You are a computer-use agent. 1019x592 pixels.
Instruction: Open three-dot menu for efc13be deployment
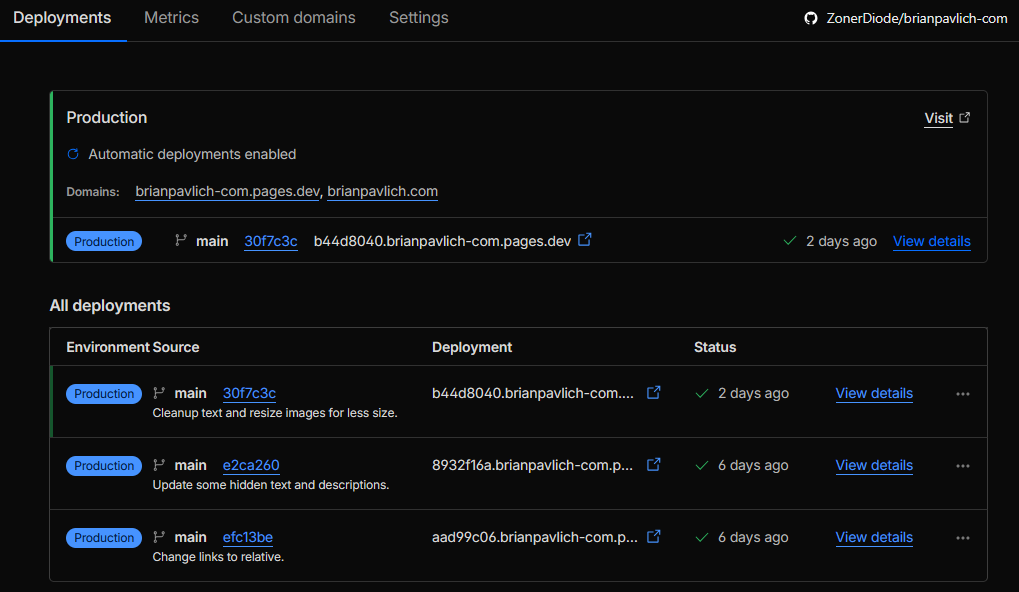point(962,538)
